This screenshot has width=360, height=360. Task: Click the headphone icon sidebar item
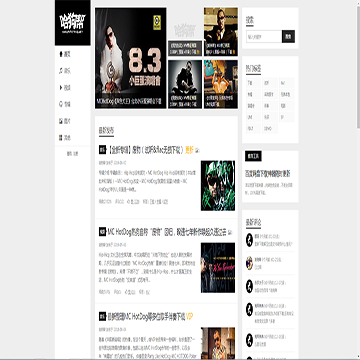pos(64,104)
